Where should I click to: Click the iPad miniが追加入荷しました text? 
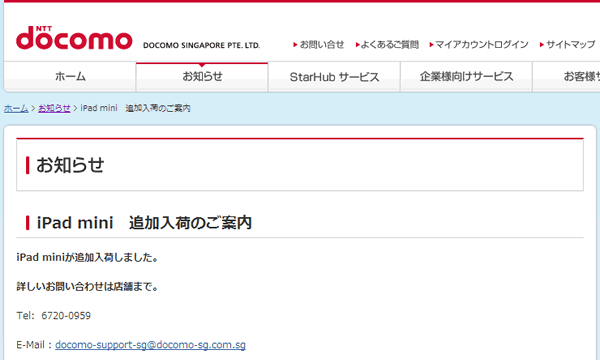coord(87,257)
